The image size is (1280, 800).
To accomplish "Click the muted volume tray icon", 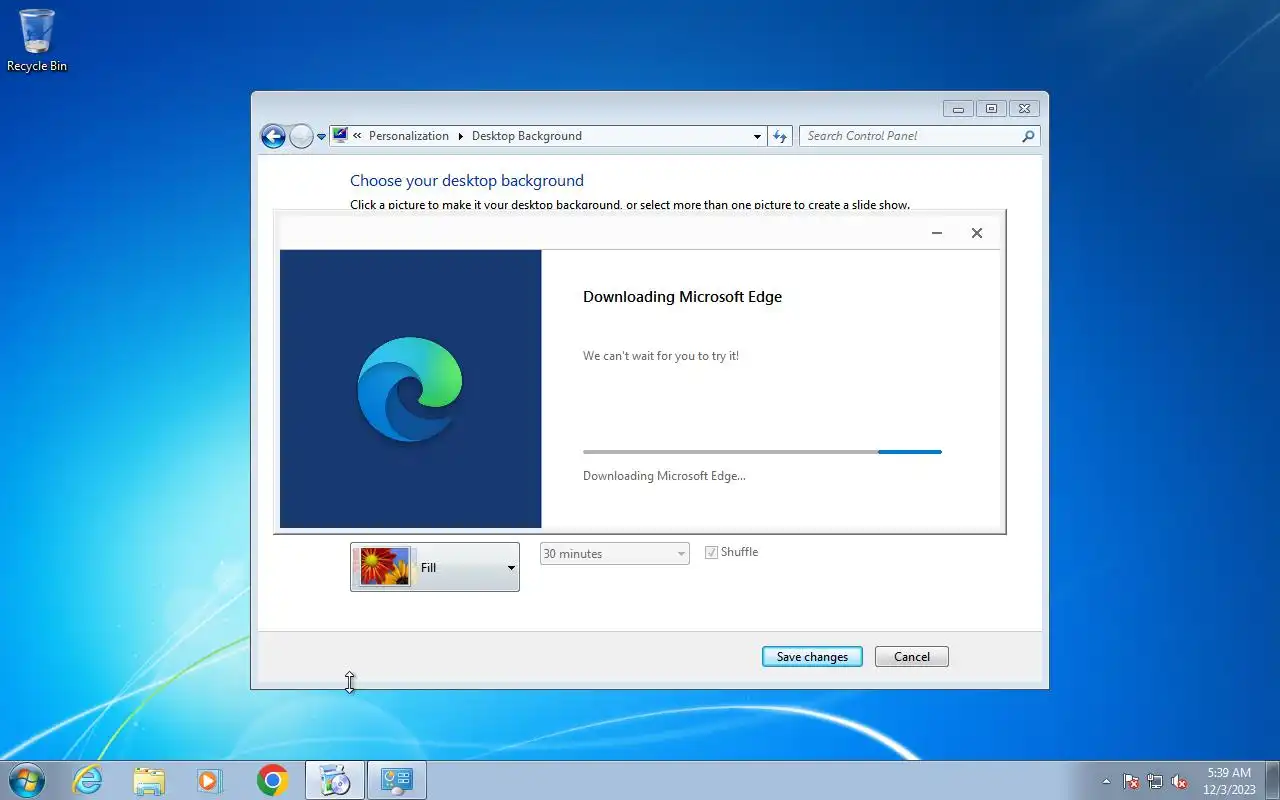I will 1179,781.
